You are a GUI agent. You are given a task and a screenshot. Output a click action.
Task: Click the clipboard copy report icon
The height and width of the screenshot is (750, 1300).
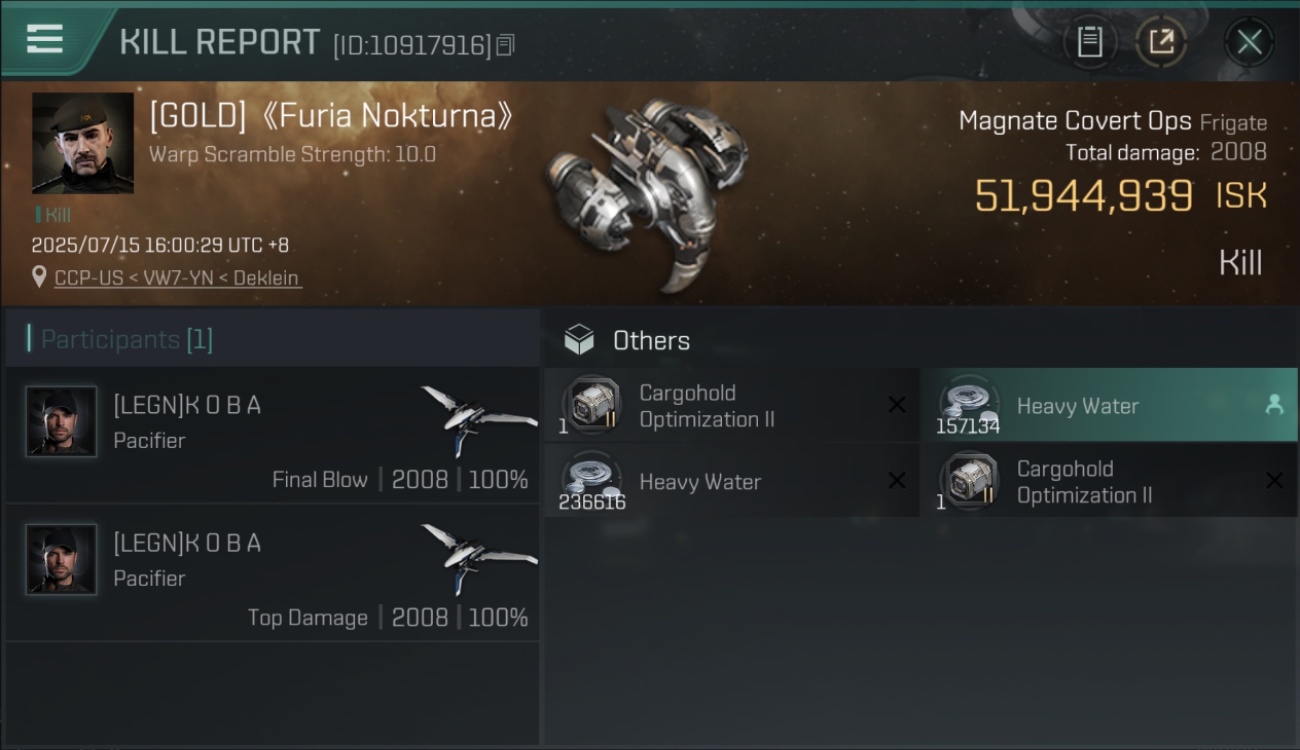pyautogui.click(x=1090, y=42)
